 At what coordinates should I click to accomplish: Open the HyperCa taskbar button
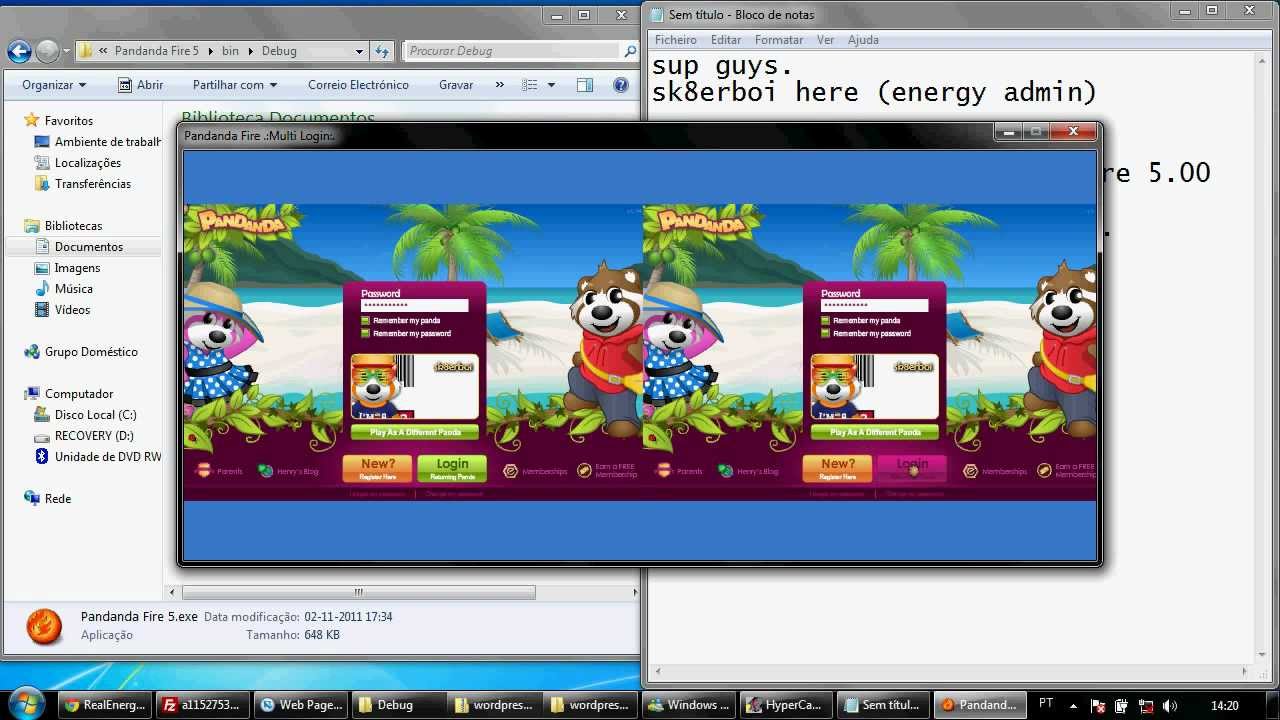(786, 705)
